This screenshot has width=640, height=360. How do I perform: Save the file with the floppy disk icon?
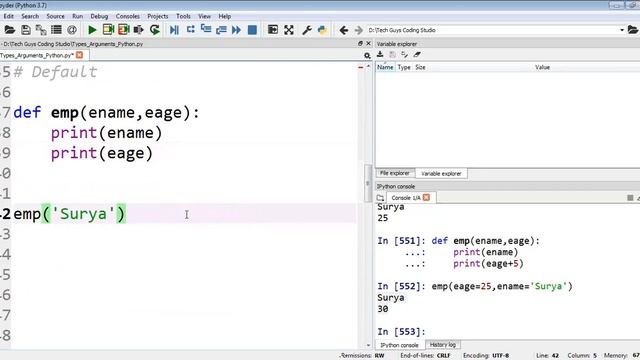[26, 30]
